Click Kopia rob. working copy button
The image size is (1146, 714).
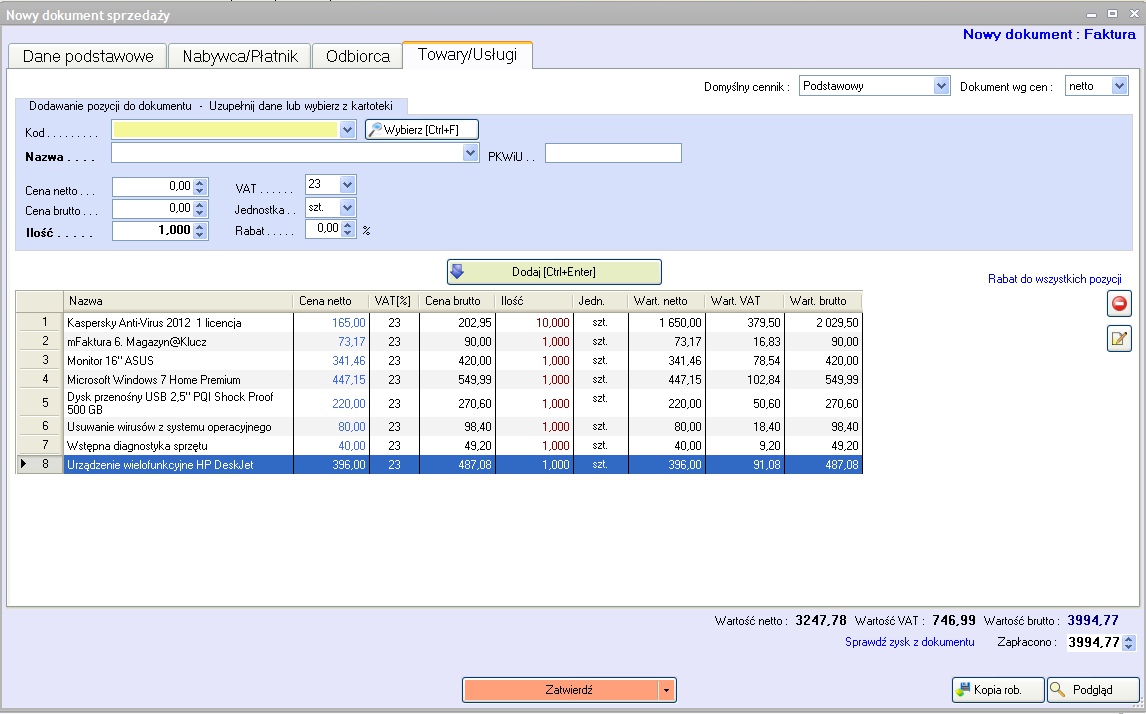pyautogui.click(x=998, y=690)
